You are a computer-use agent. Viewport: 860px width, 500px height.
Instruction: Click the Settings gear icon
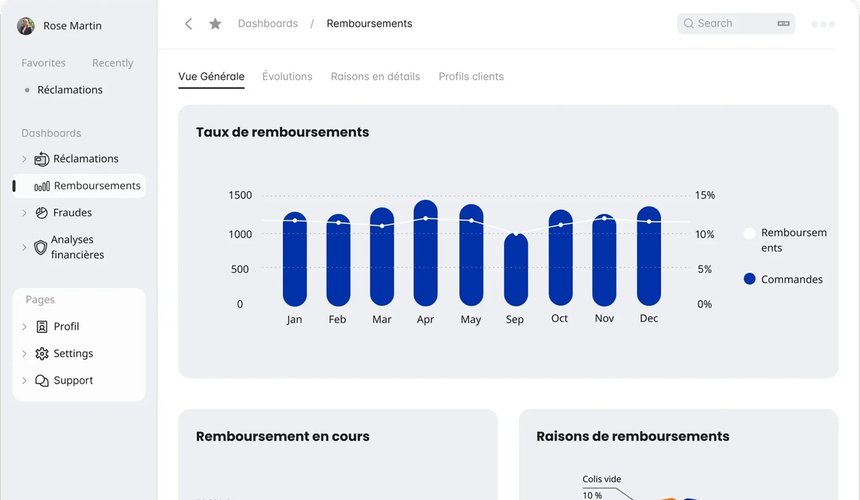point(41,354)
